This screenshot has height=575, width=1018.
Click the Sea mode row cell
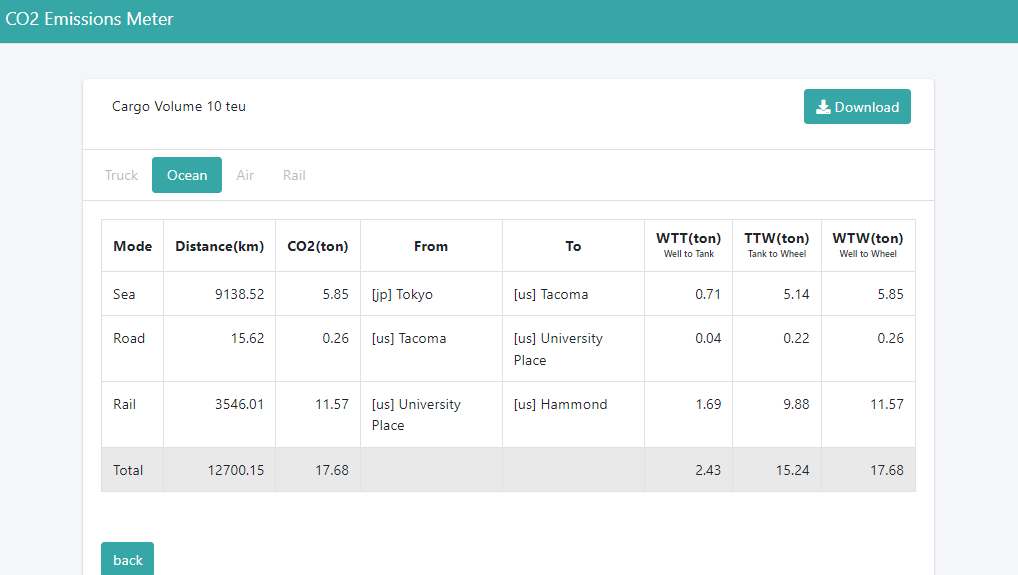(x=124, y=294)
